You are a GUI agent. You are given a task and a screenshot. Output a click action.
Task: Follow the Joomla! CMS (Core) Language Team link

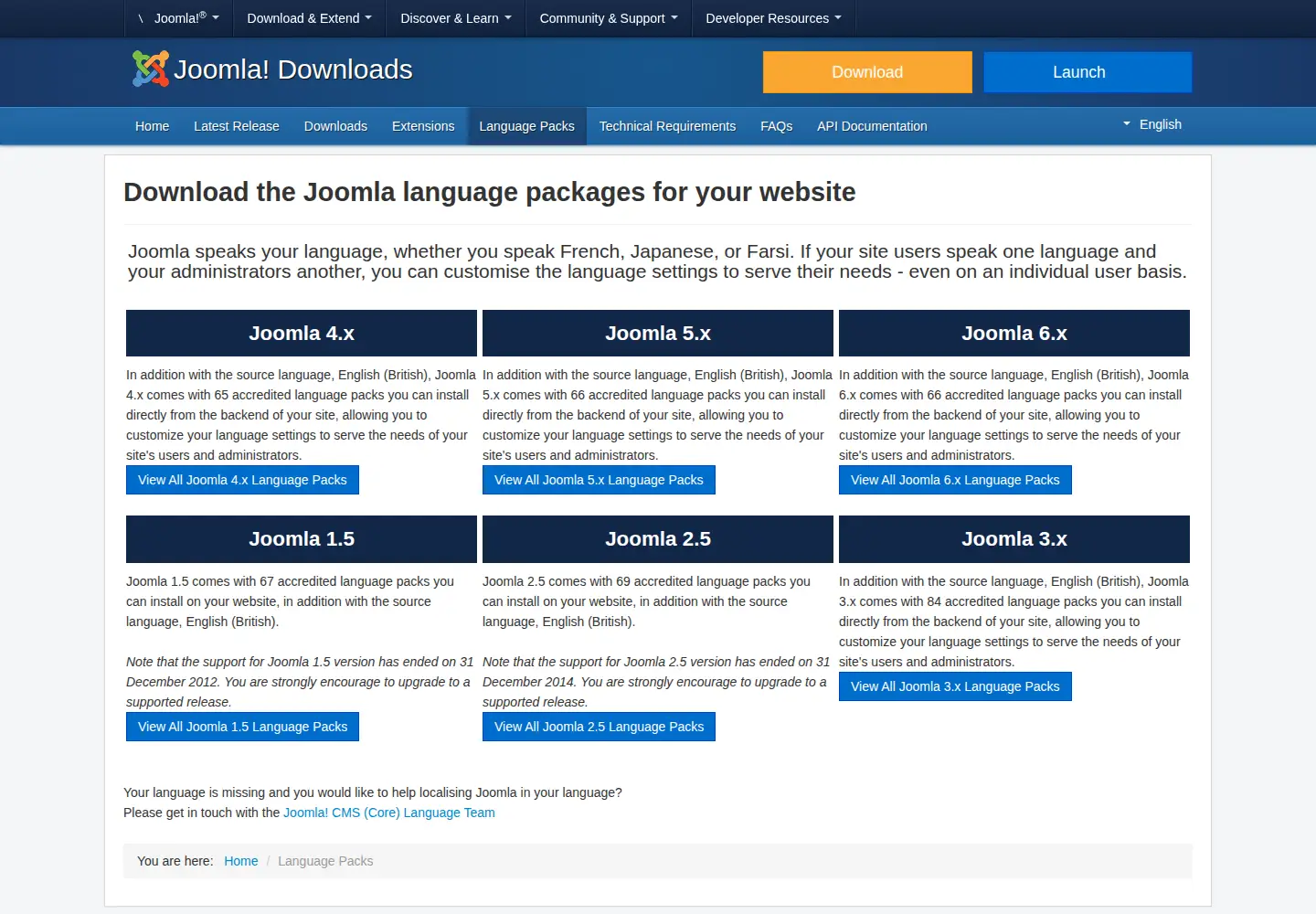coord(388,813)
